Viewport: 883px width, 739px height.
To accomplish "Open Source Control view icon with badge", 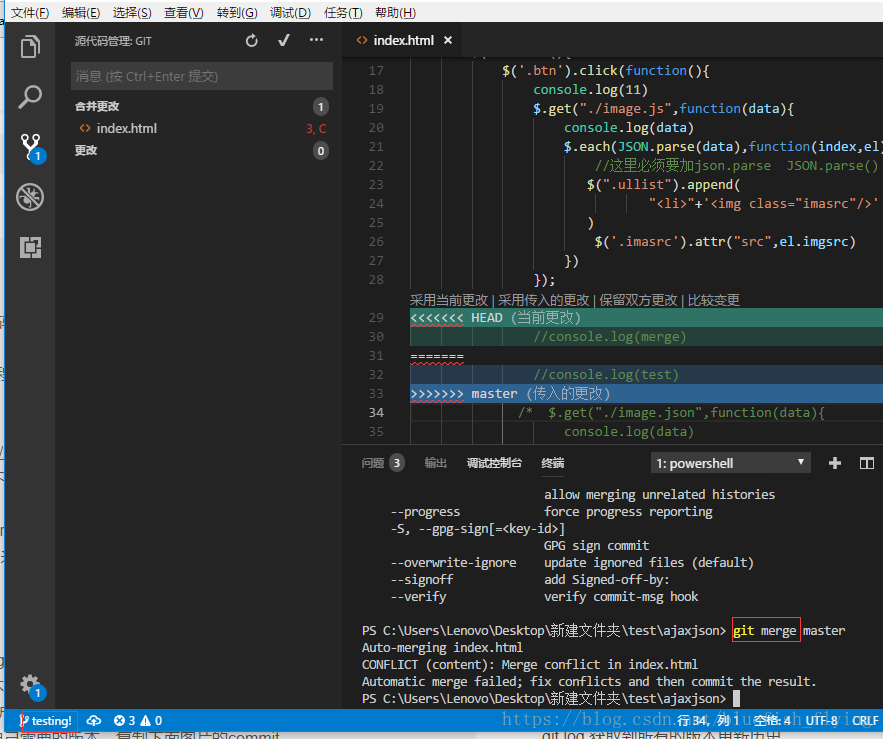I will pyautogui.click(x=32, y=148).
